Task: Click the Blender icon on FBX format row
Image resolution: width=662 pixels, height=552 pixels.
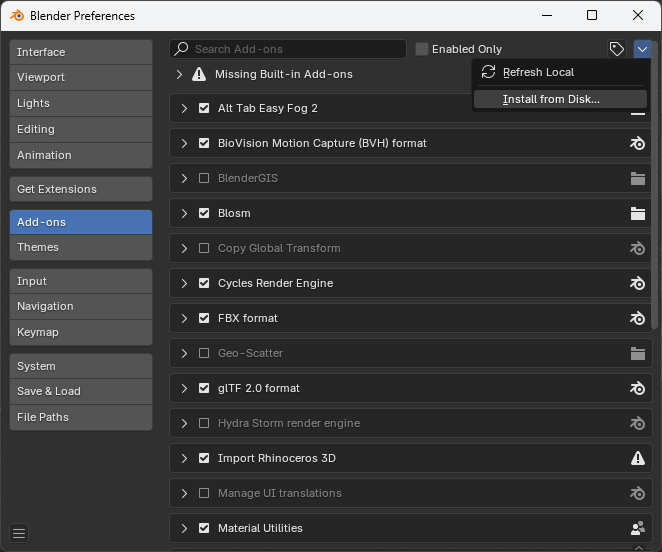Action: click(637, 318)
